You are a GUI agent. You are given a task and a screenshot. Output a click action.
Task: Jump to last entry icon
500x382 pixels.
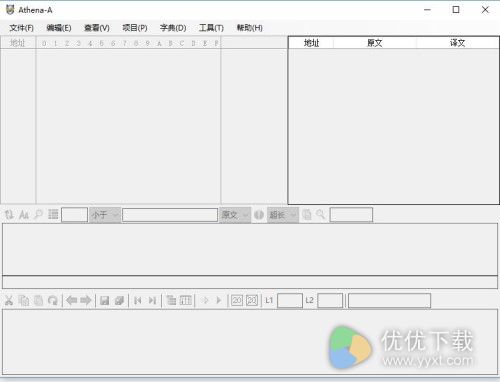152,301
